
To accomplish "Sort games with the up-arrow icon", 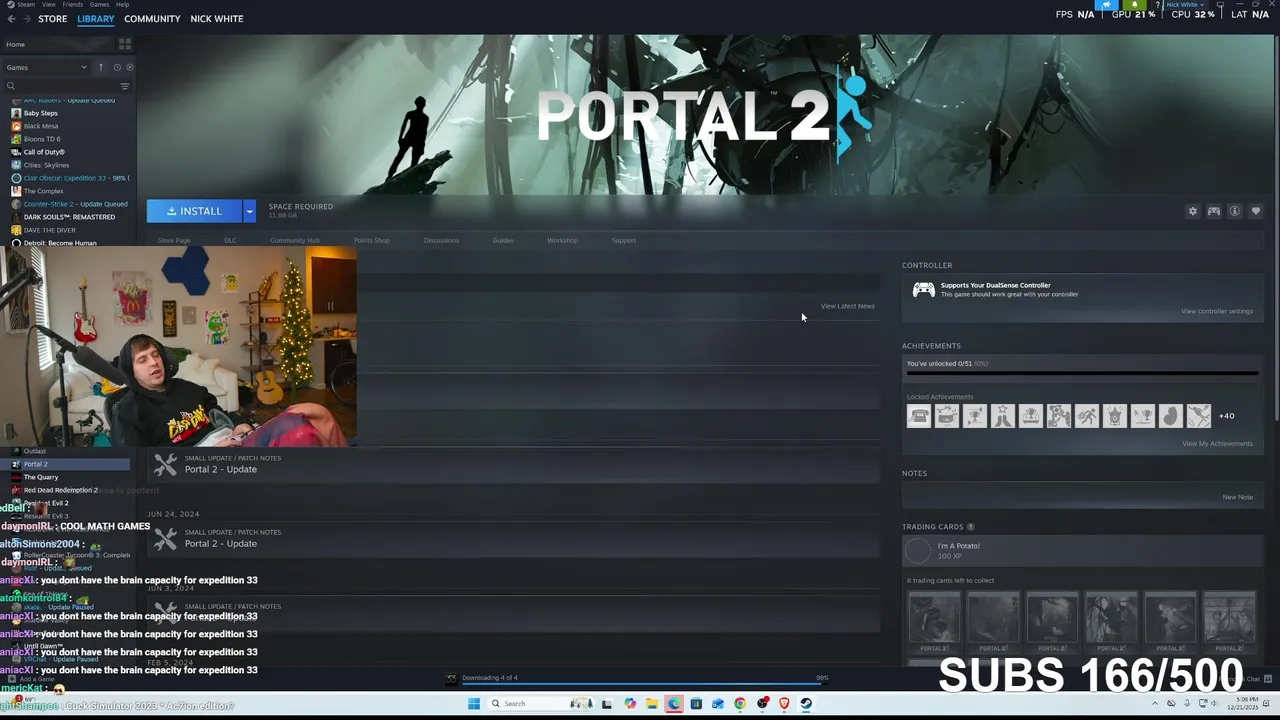I will pyautogui.click(x=100, y=67).
